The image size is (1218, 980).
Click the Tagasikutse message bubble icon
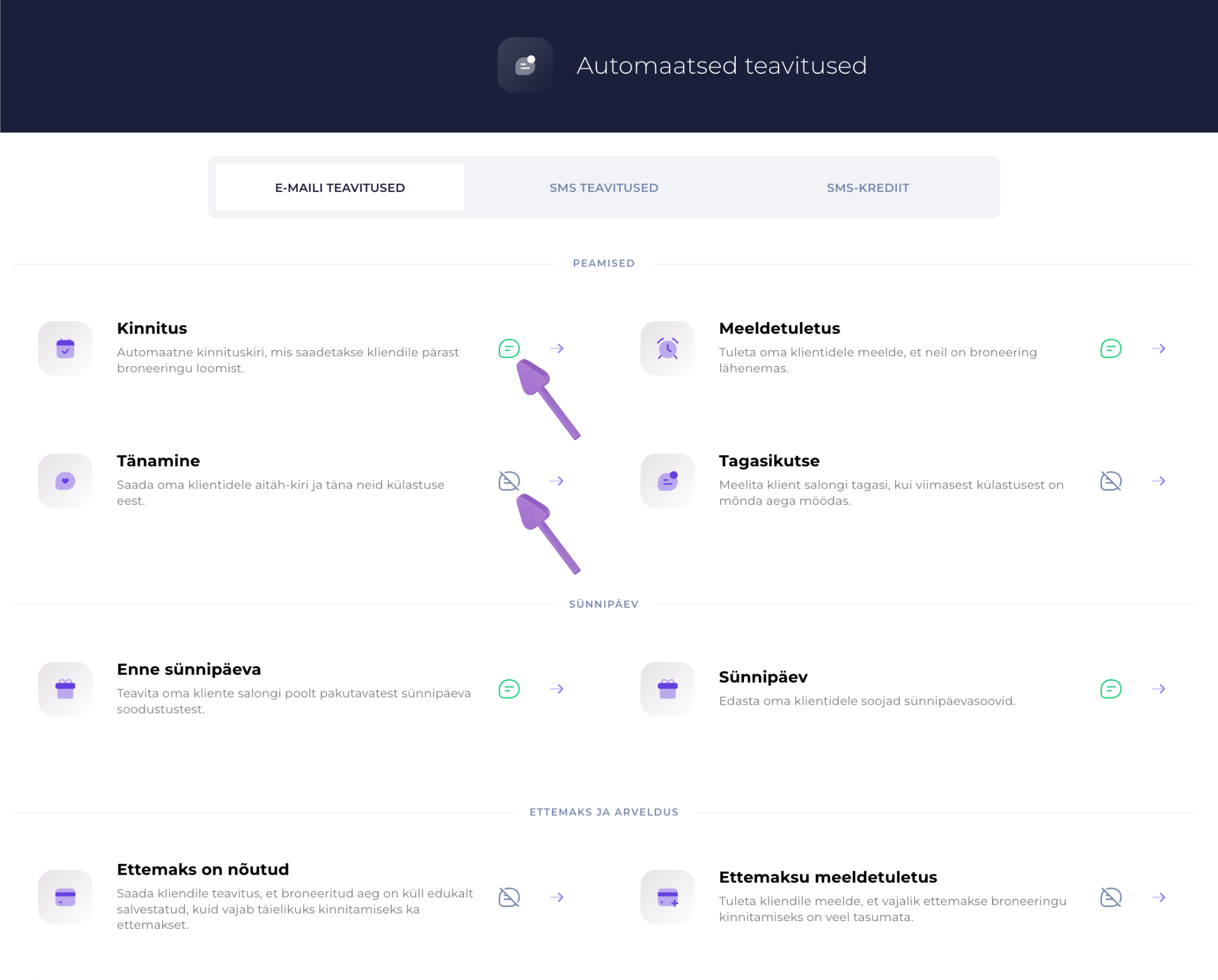point(667,481)
